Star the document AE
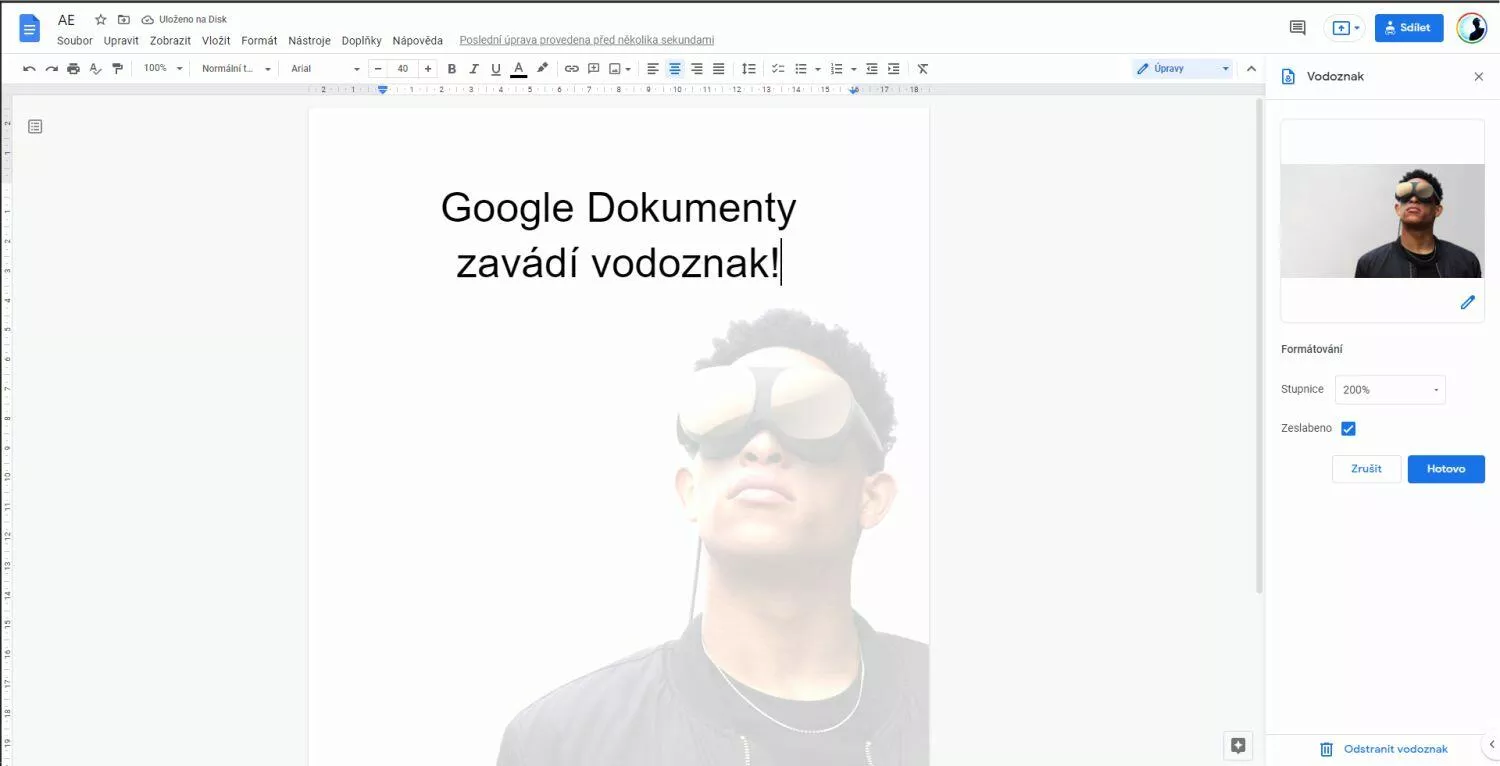 point(100,20)
